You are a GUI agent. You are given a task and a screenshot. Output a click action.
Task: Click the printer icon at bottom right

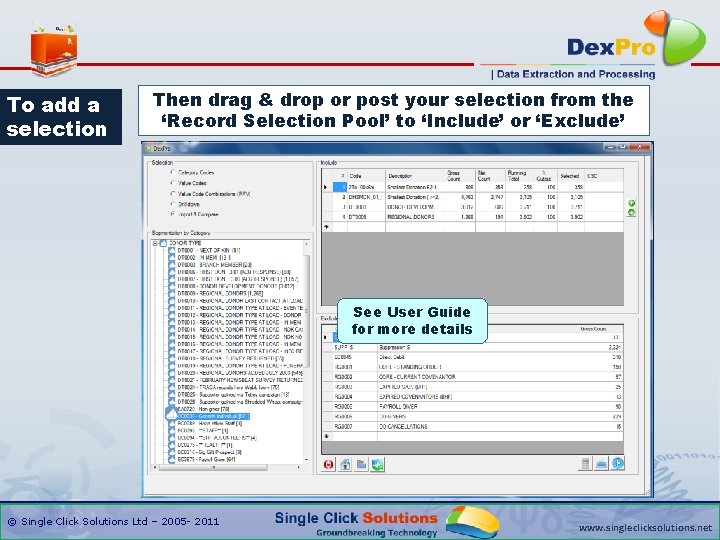tap(601, 464)
